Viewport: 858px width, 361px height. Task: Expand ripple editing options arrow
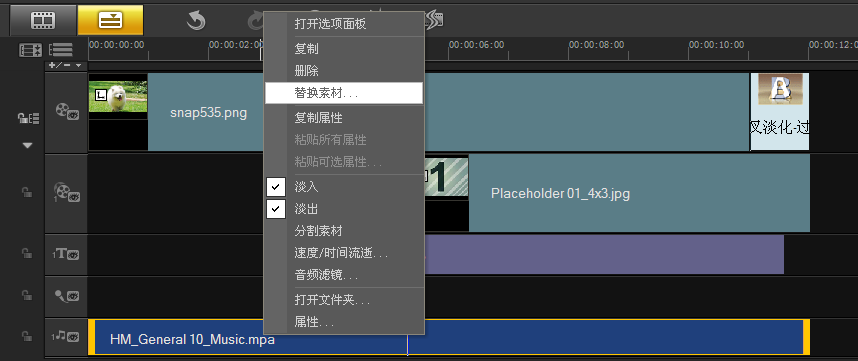27,145
